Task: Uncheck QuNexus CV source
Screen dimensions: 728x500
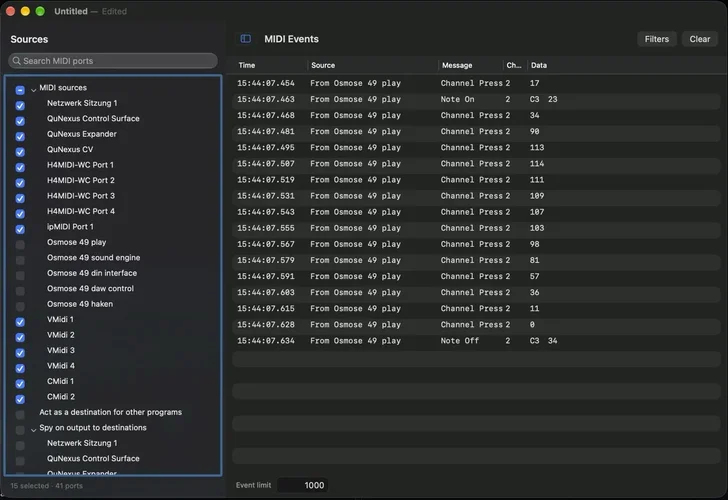Action: [20, 152]
